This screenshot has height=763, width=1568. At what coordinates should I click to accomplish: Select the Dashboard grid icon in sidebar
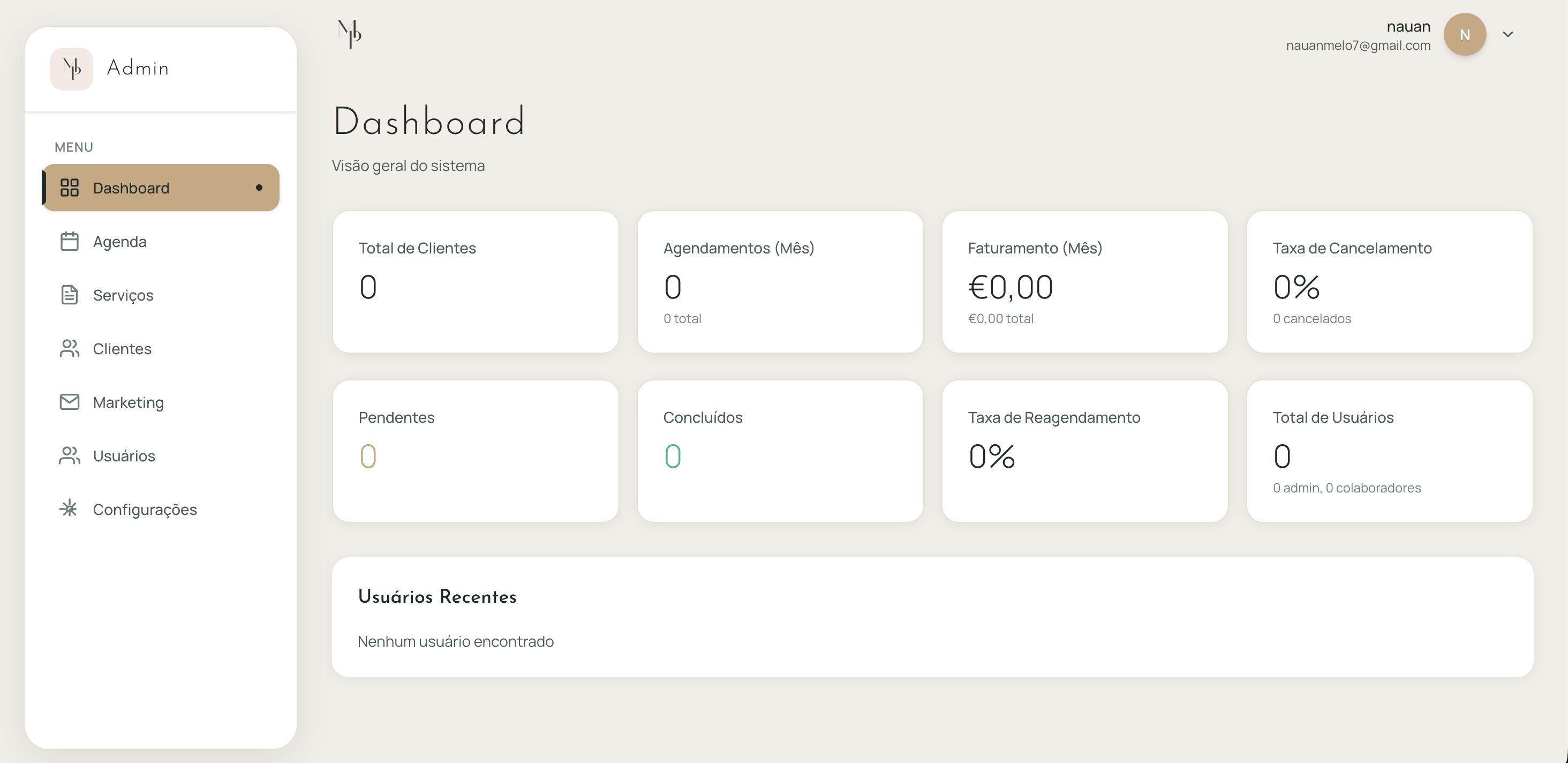pyautogui.click(x=70, y=188)
